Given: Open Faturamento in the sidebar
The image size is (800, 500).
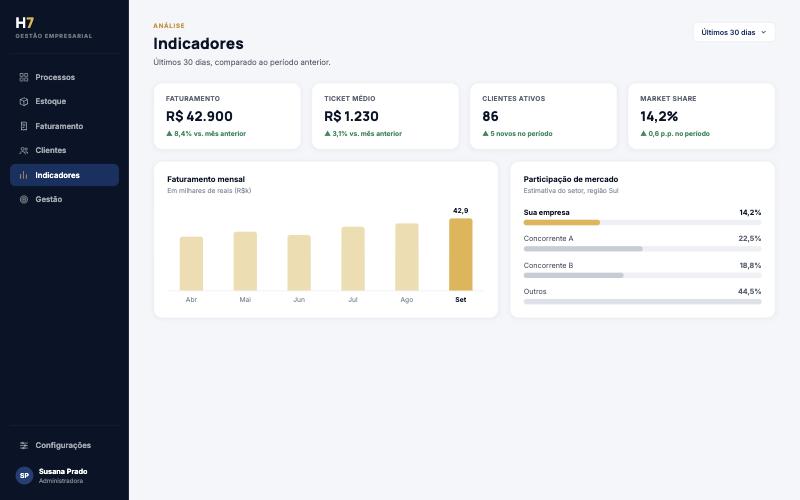Looking at the screenshot, I should (x=64, y=126).
